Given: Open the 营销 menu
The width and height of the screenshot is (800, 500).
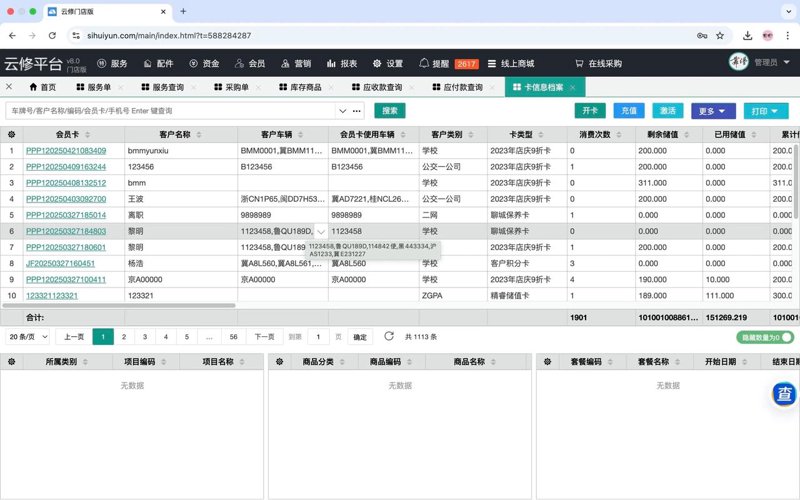Looking at the screenshot, I should [296, 63].
